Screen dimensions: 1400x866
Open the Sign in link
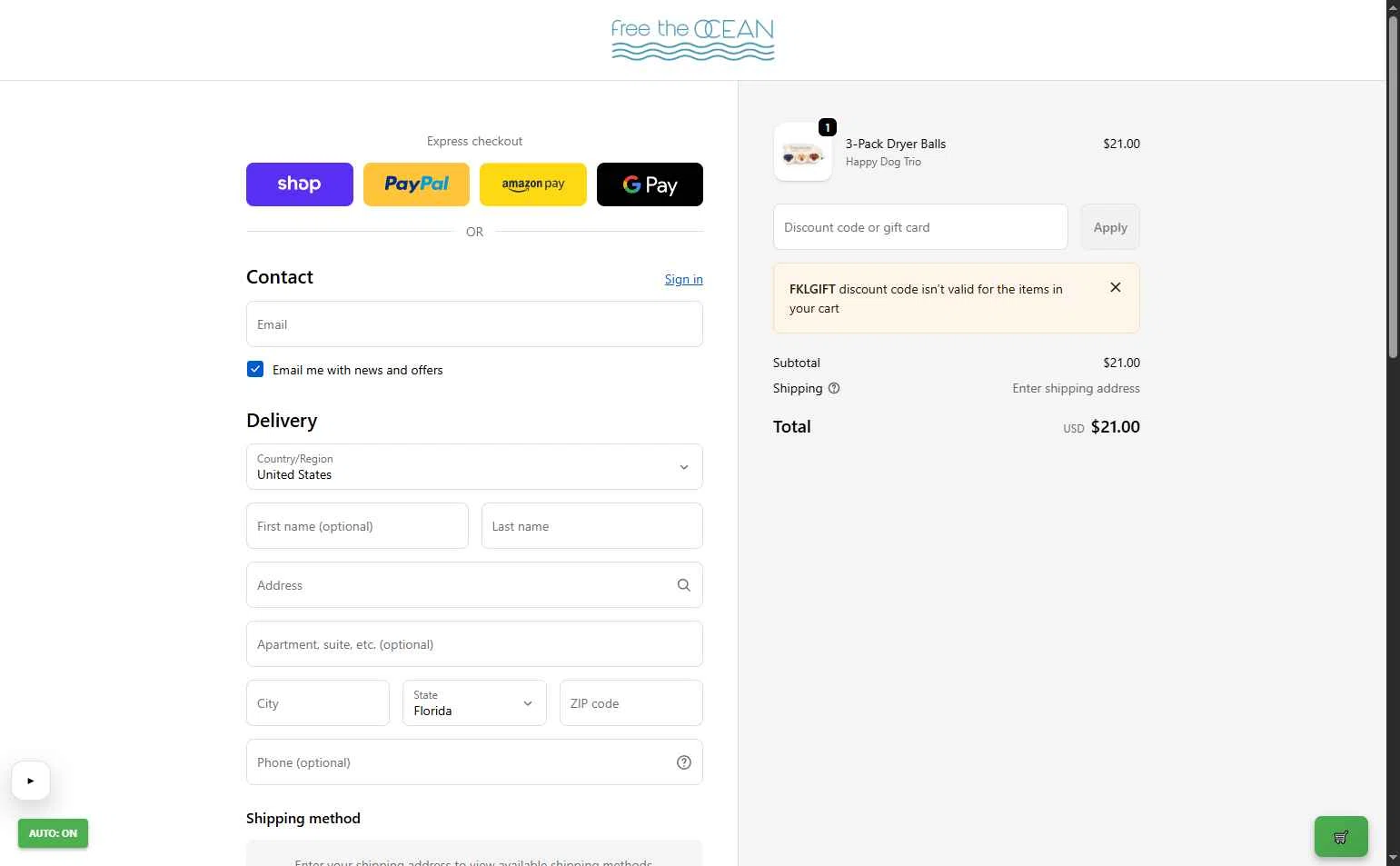coord(683,279)
